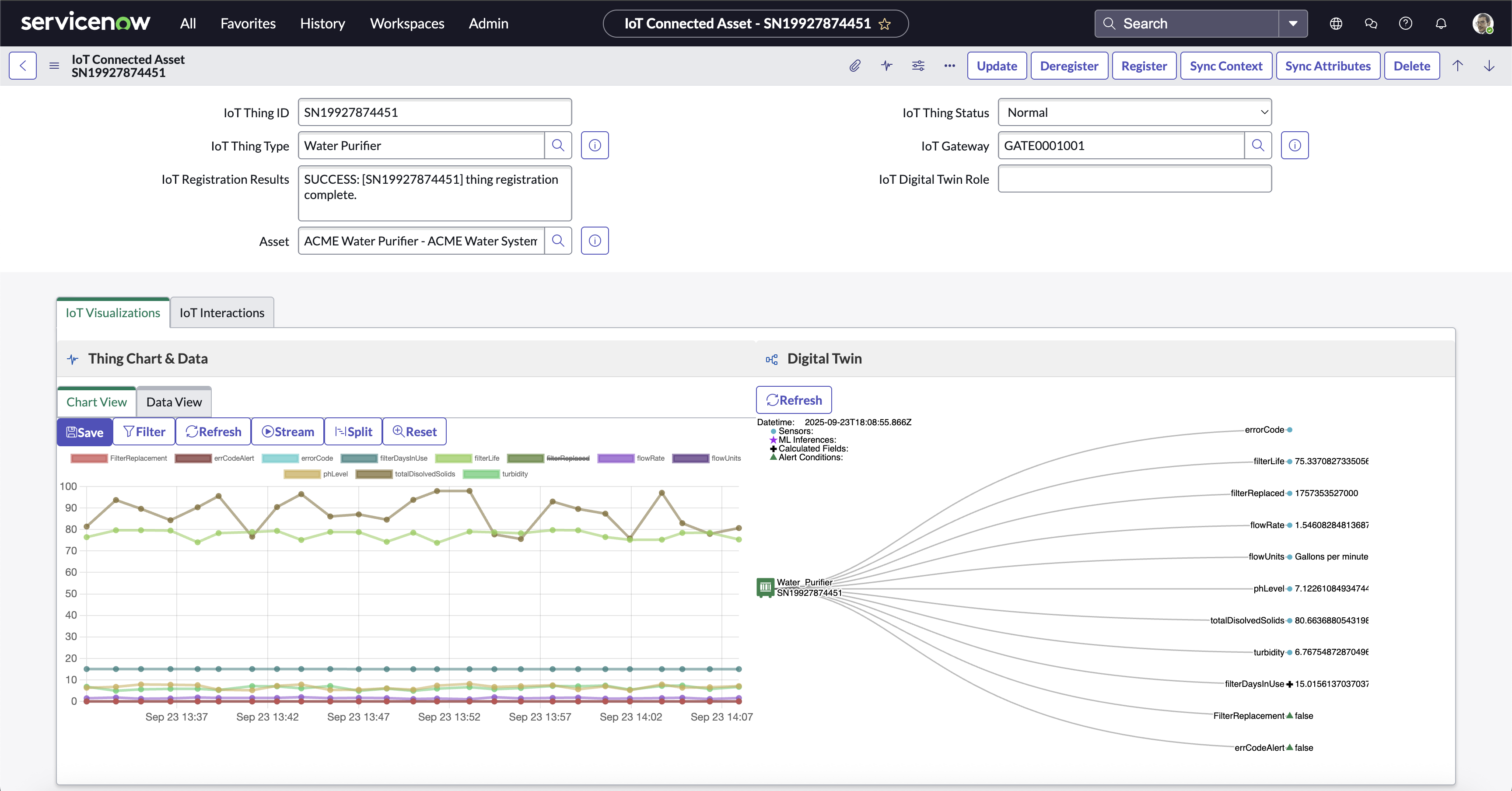This screenshot has height=791, width=1512.
Task: Toggle phLevel series in chart legend
Action: [316, 474]
